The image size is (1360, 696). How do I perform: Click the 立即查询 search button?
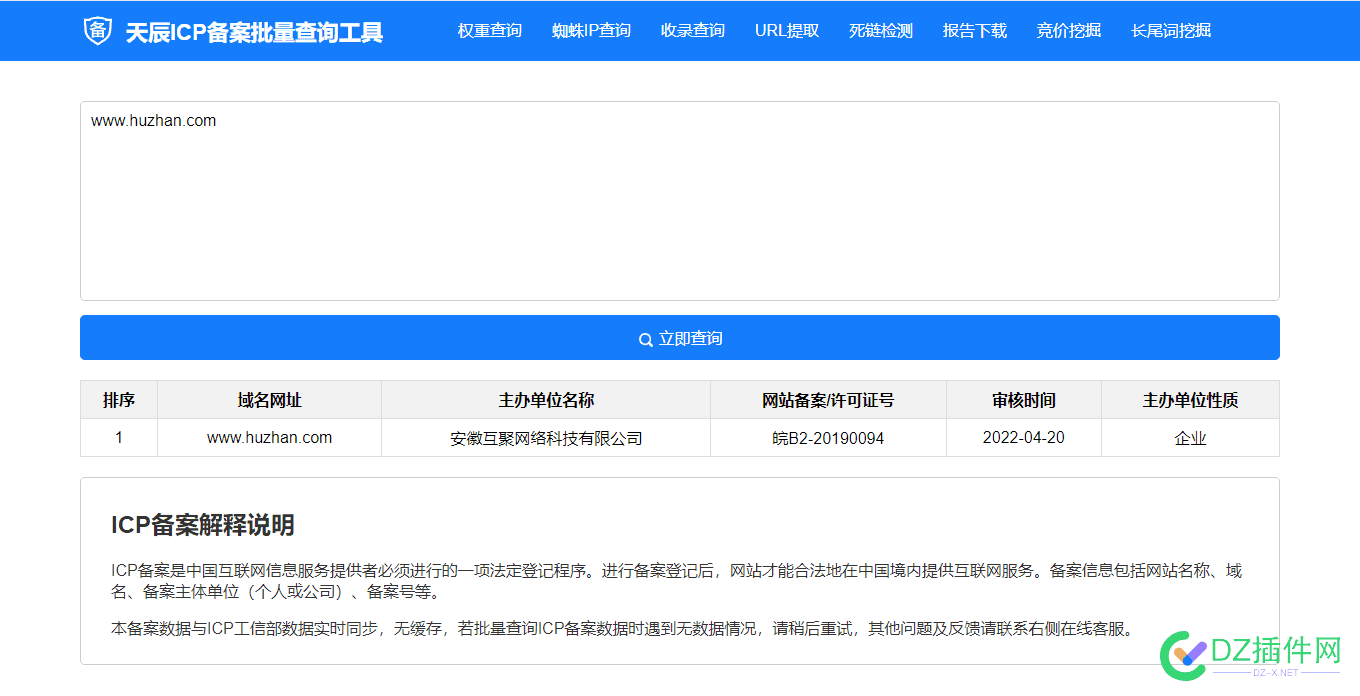pyautogui.click(x=680, y=338)
